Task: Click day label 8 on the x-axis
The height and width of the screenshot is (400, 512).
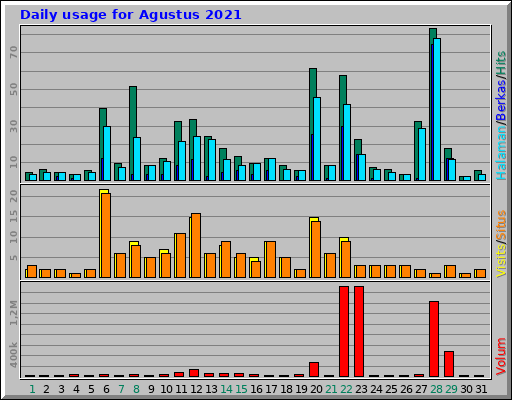Action: (136, 389)
